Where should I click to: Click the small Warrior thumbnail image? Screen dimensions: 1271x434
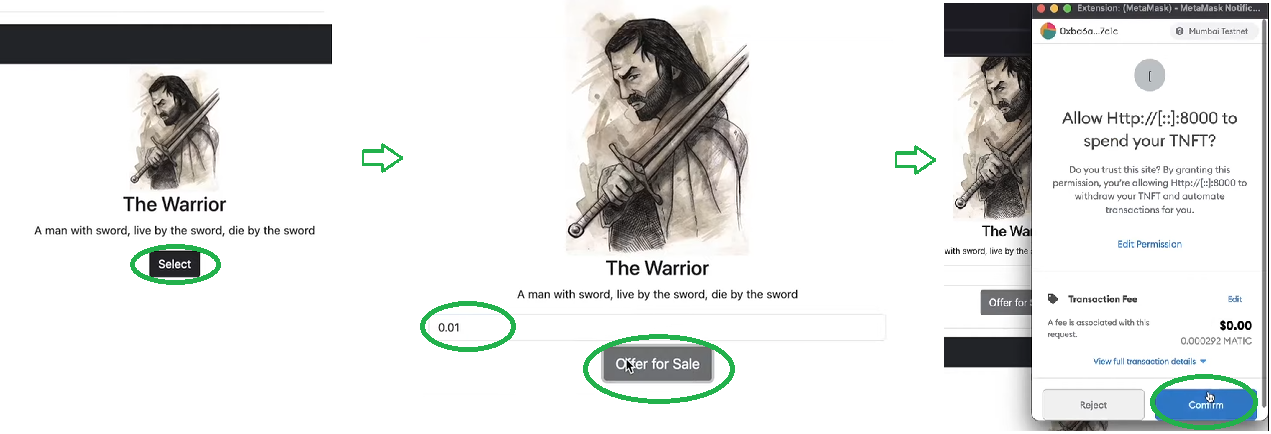[x=174, y=129]
